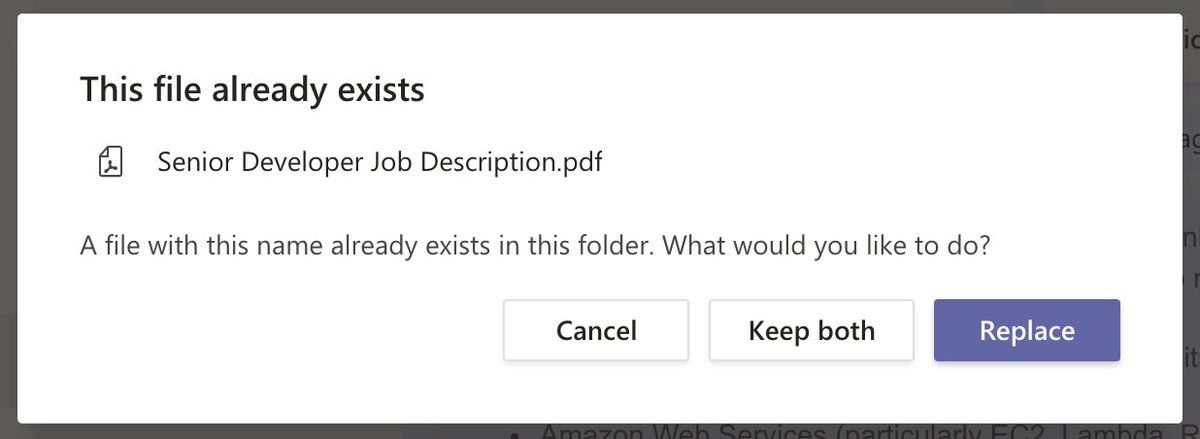
Task: Select the Senior Developer Job Description.pdf filename
Action: point(380,161)
